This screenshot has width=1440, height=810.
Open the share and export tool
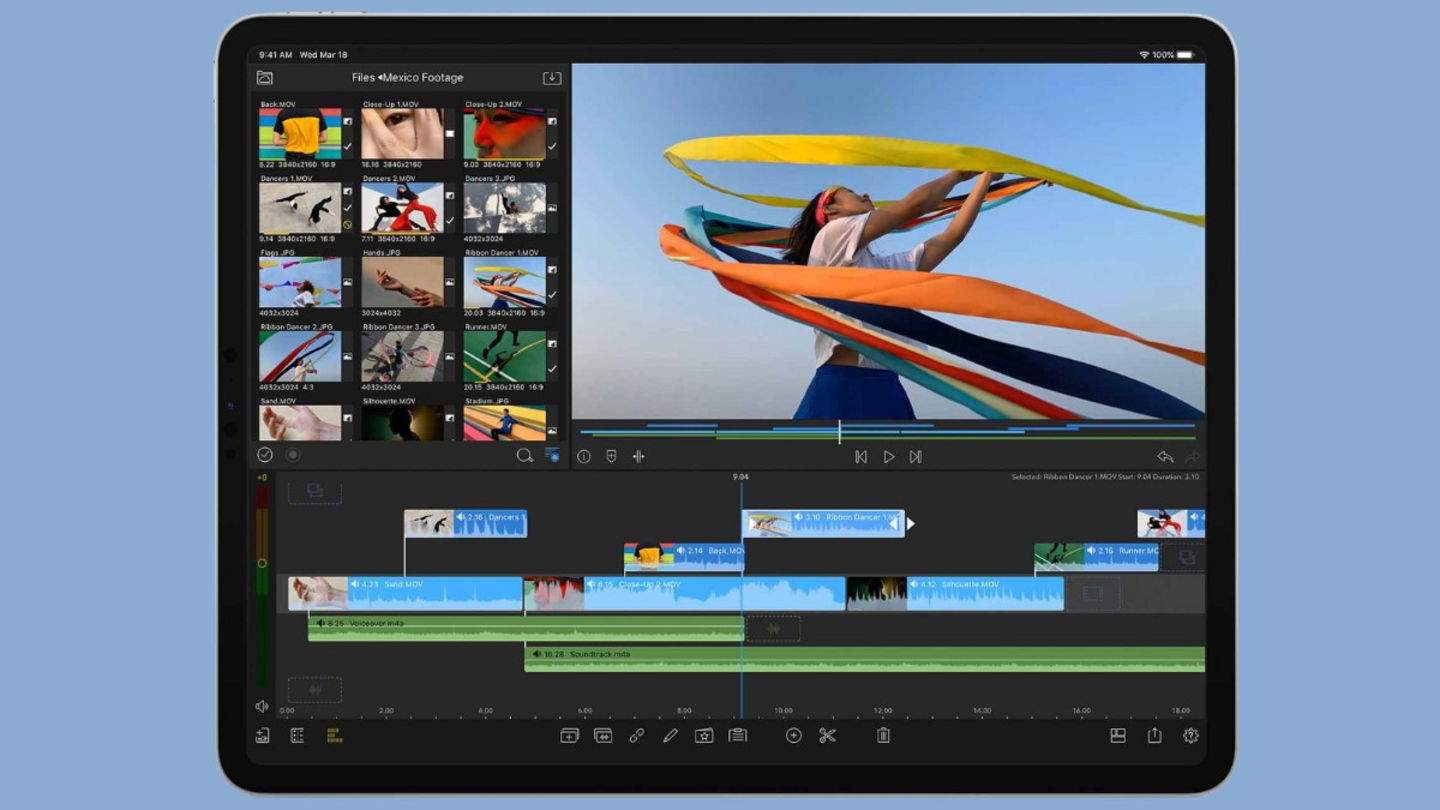point(1154,736)
